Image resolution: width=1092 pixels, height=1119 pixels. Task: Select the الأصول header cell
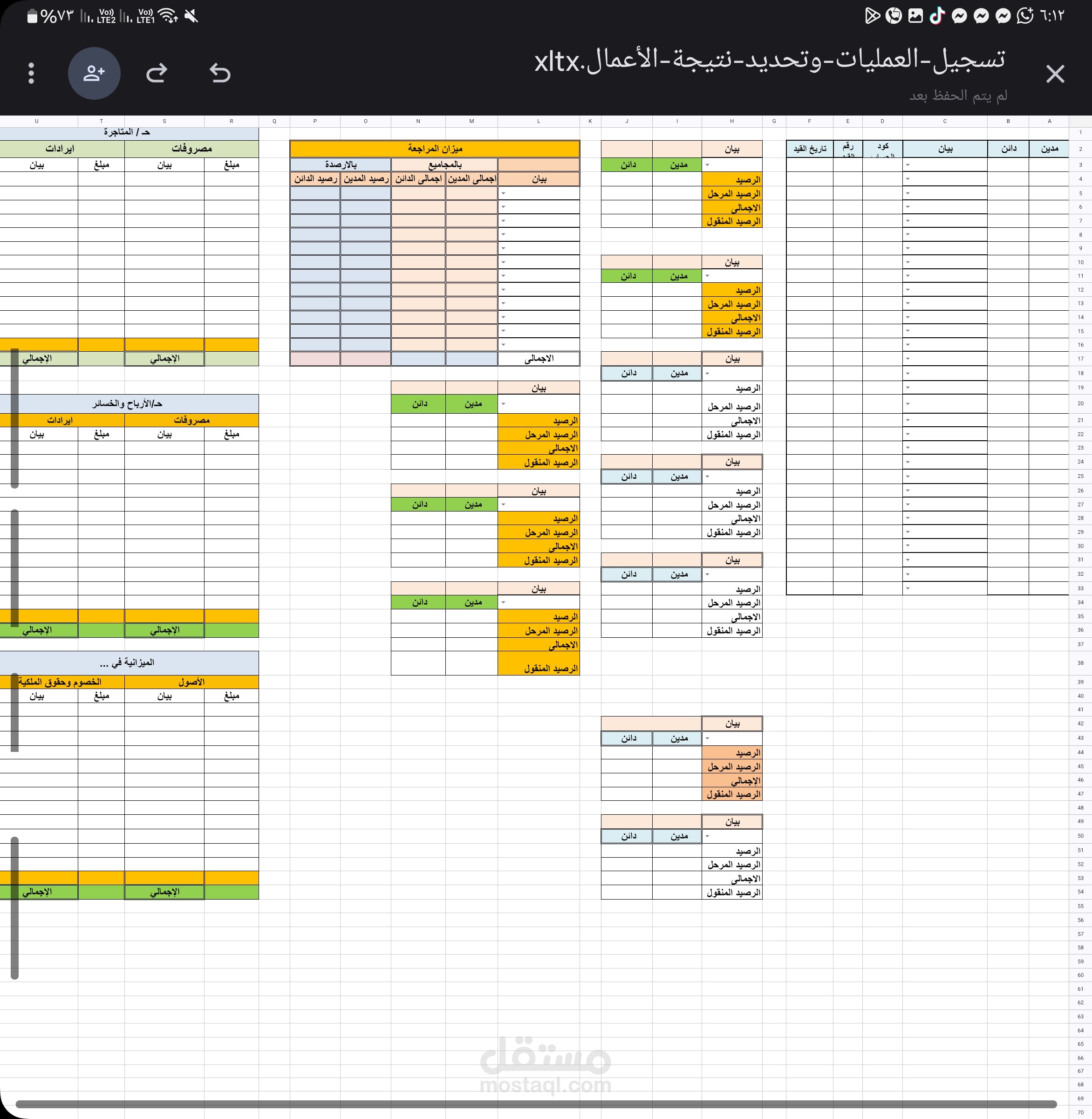click(x=191, y=682)
